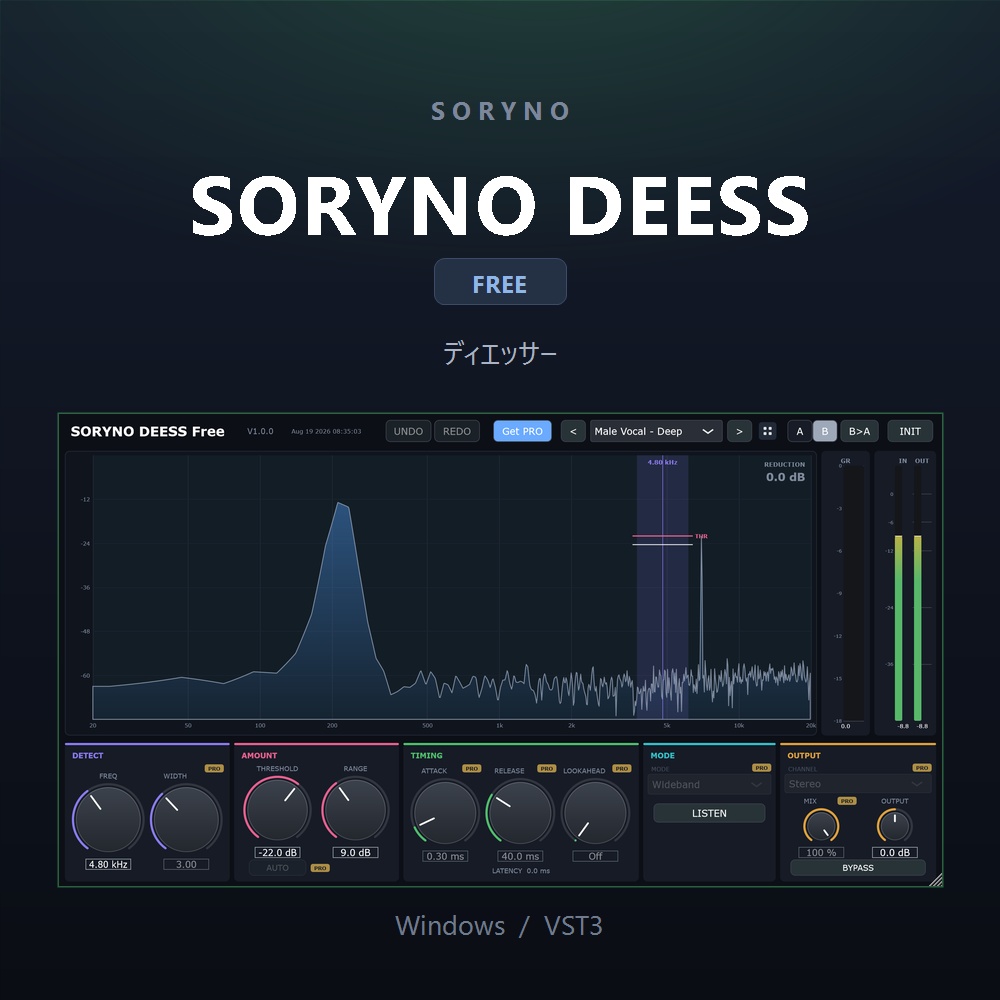
Task: Toggle the AUTO threshold button
Action: tap(277, 868)
